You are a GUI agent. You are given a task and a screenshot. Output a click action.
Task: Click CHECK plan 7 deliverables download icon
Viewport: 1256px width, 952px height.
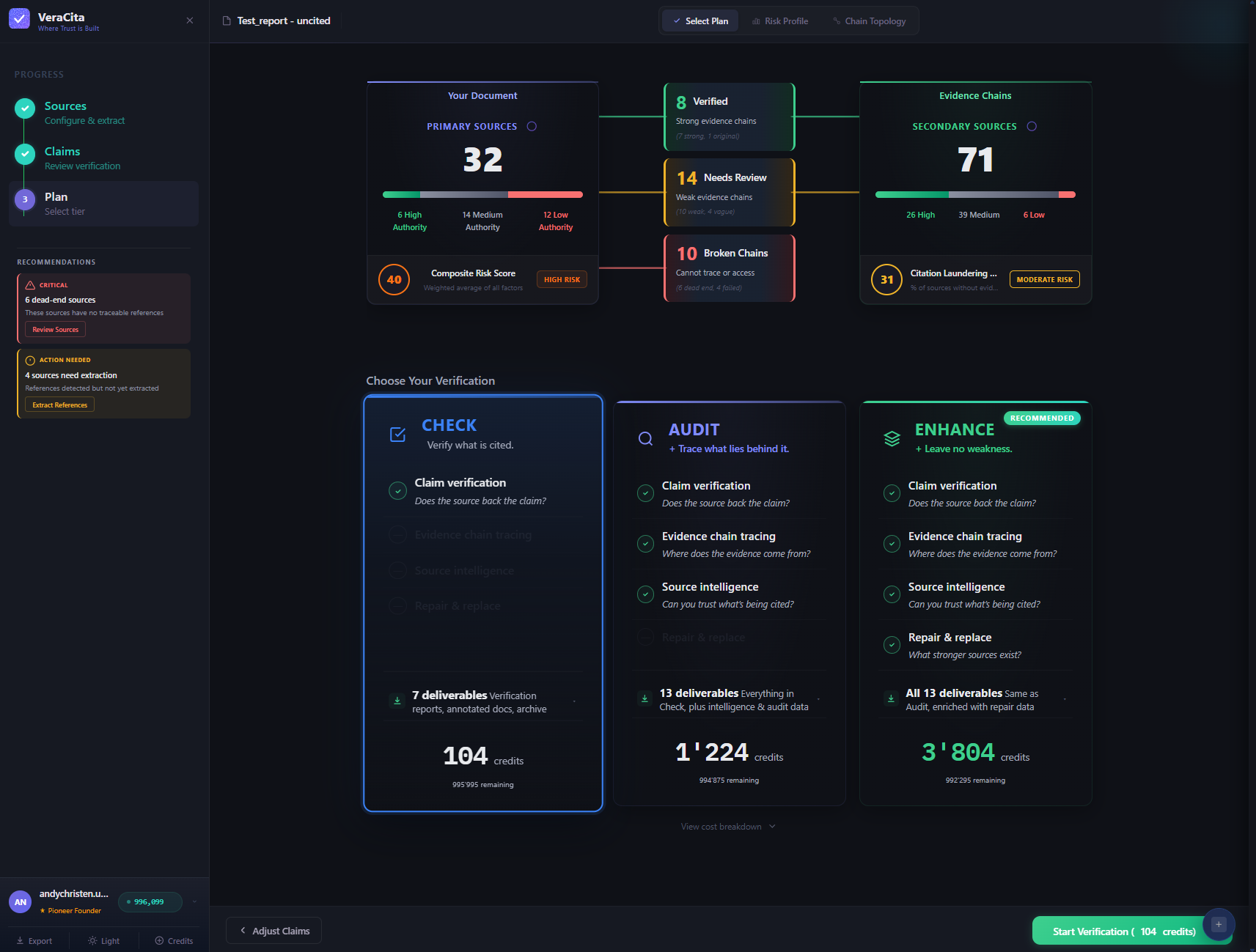tap(397, 701)
